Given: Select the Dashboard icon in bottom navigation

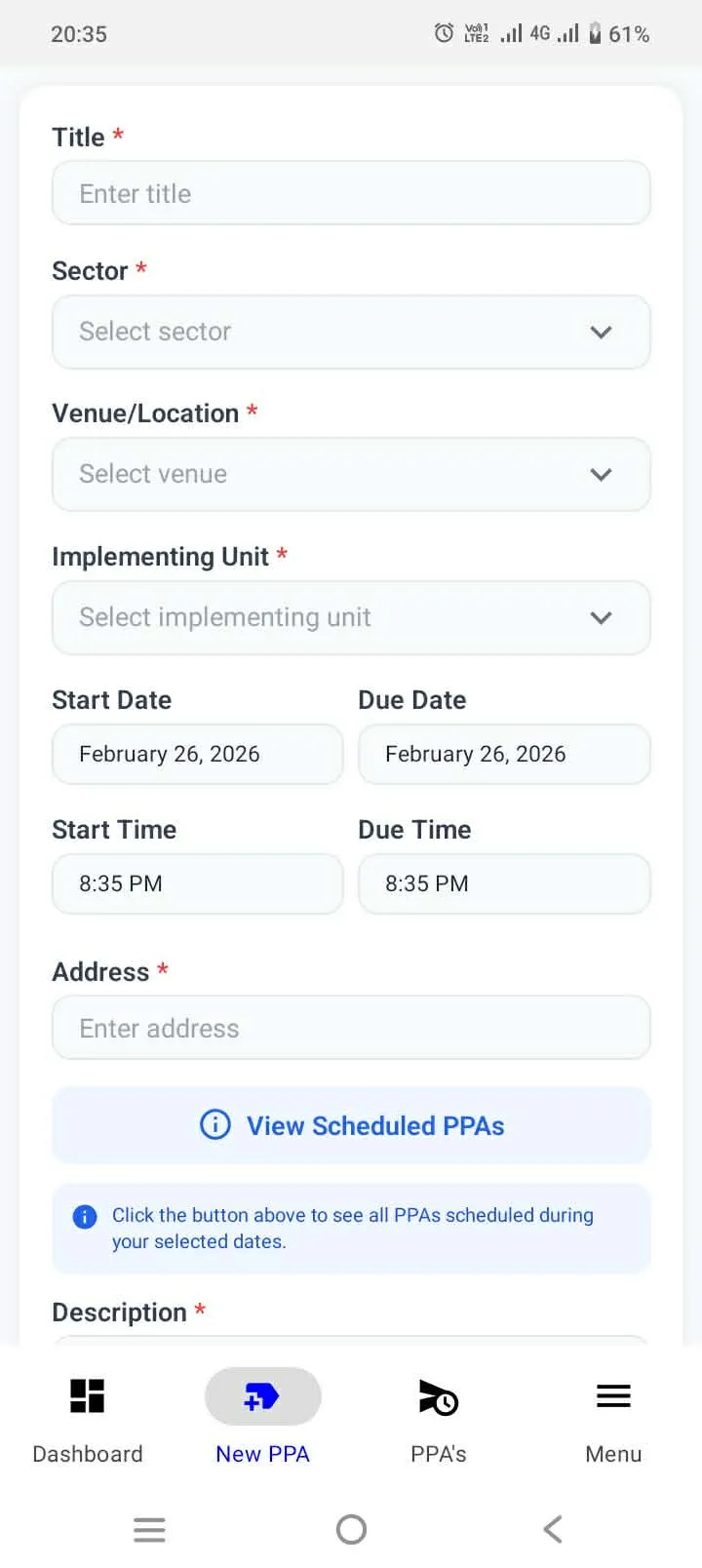Looking at the screenshot, I should [87, 1395].
